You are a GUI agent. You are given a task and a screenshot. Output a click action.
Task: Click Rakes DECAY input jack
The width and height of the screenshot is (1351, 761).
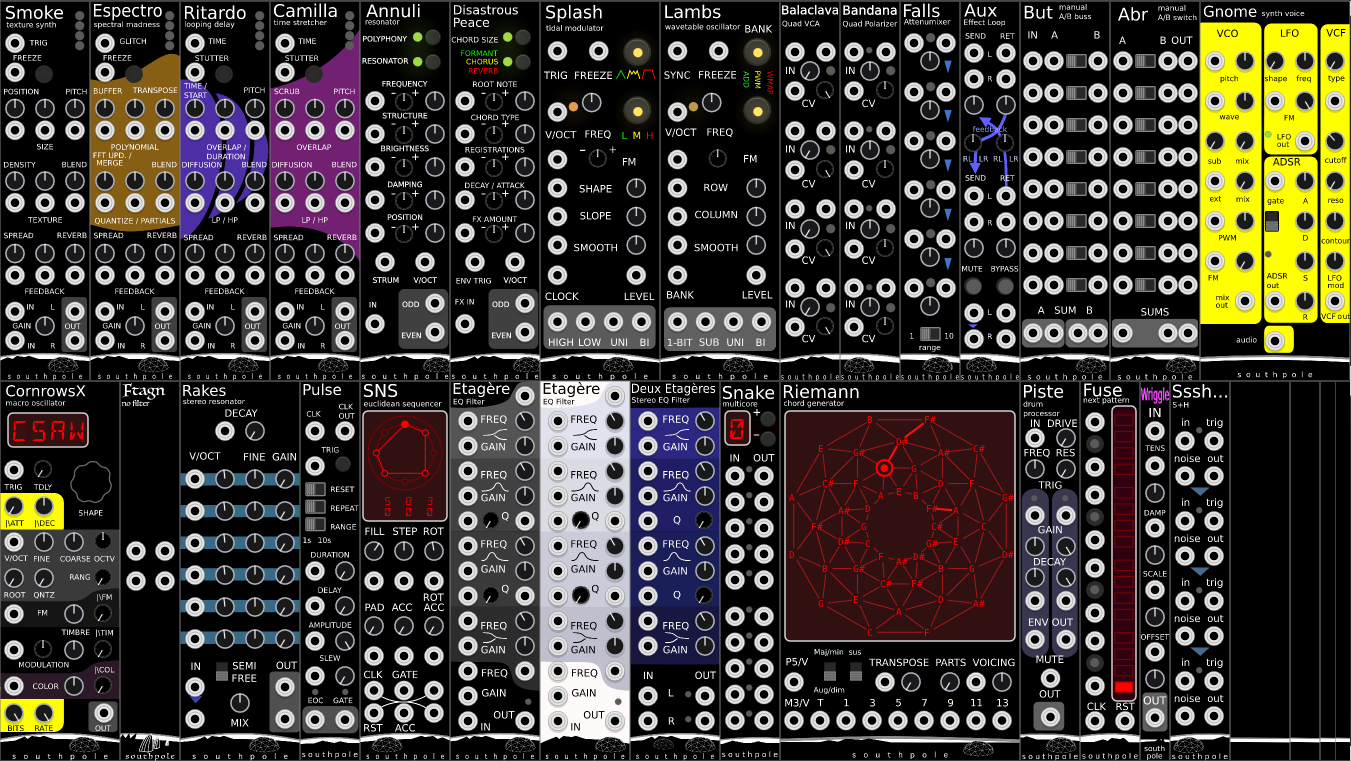click(x=226, y=431)
